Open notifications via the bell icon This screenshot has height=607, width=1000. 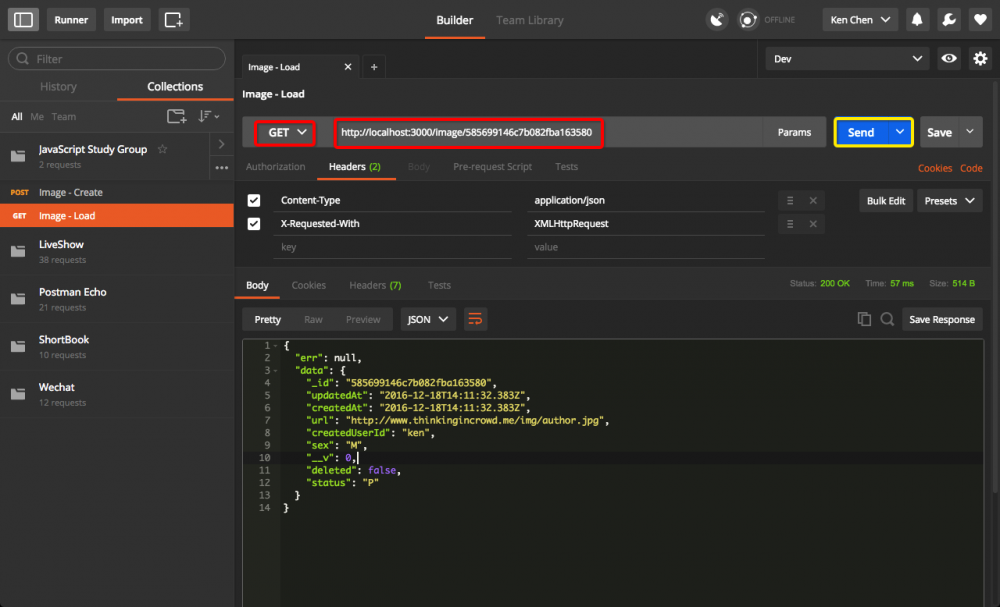coord(917,19)
